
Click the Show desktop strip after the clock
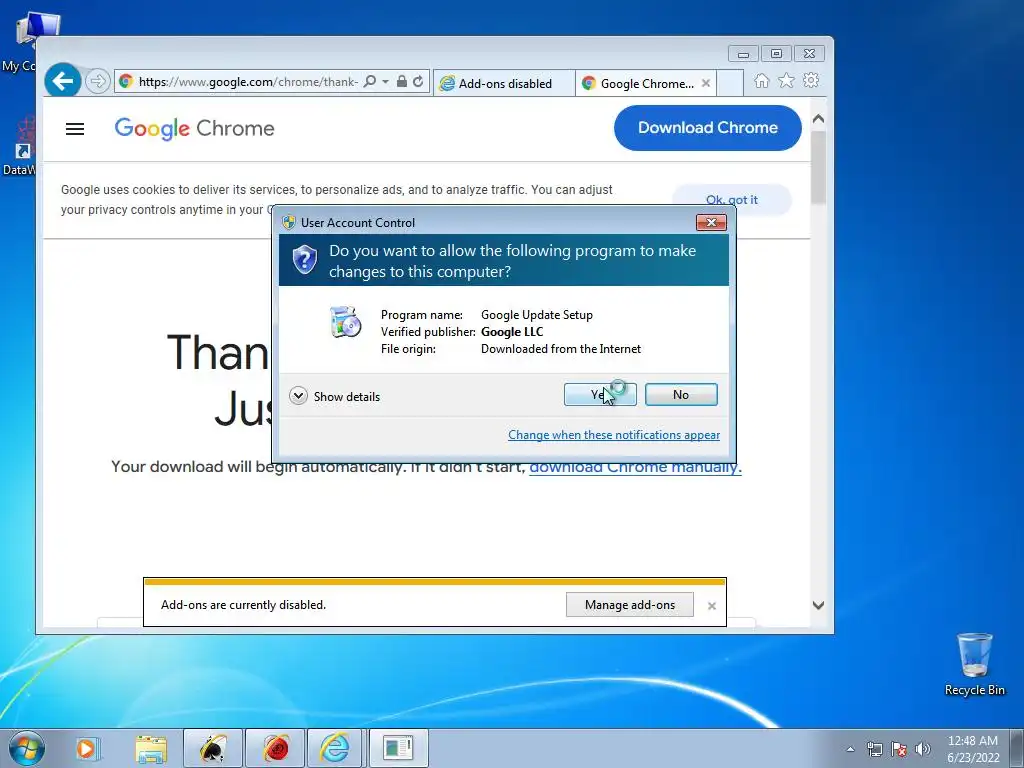tap(1017, 748)
